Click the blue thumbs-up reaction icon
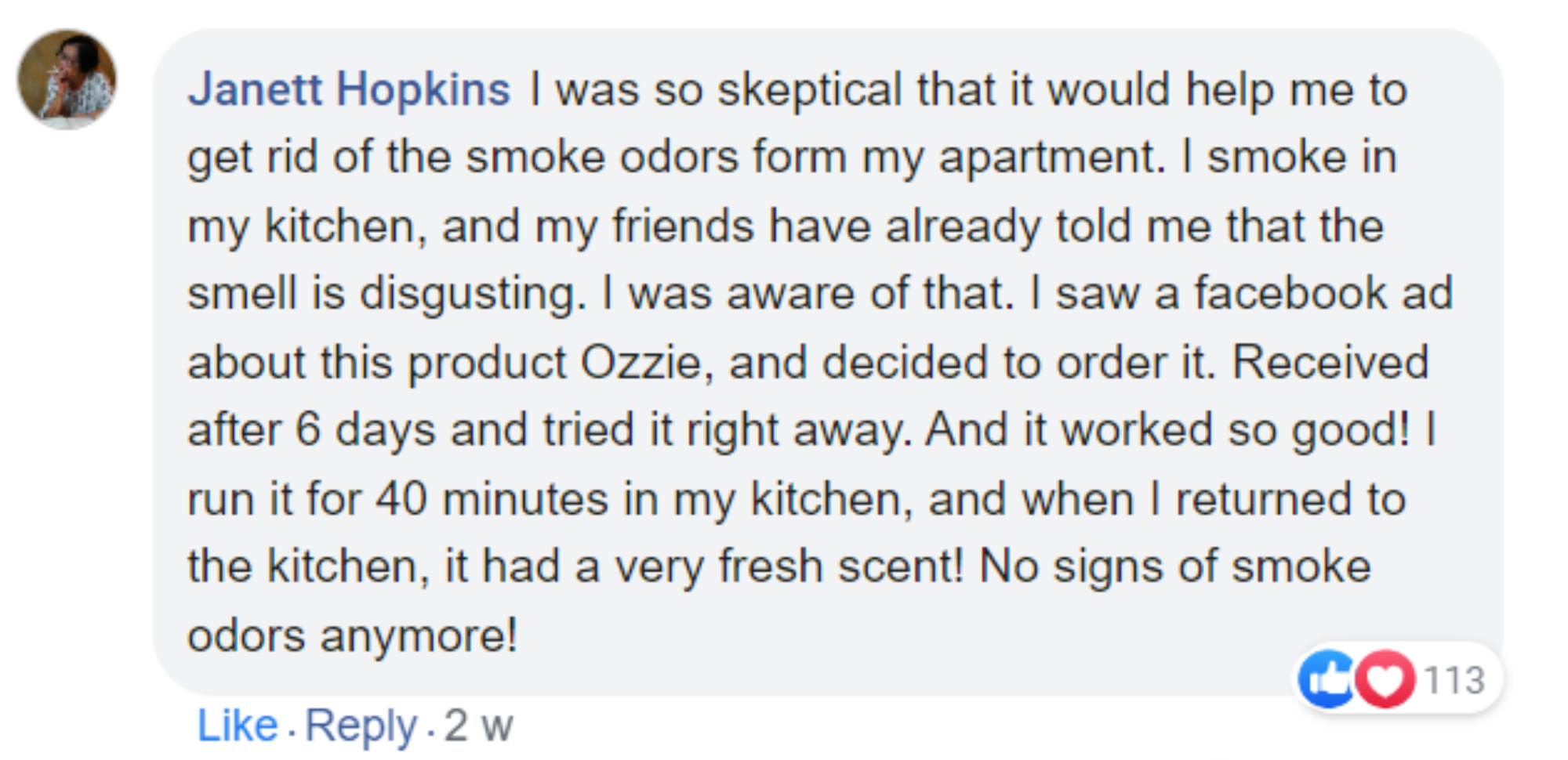 (x=1326, y=679)
